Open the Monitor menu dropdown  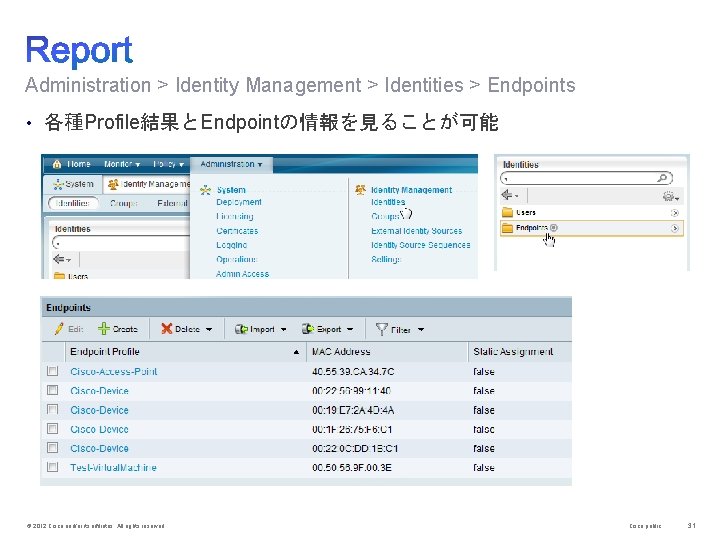[122, 164]
